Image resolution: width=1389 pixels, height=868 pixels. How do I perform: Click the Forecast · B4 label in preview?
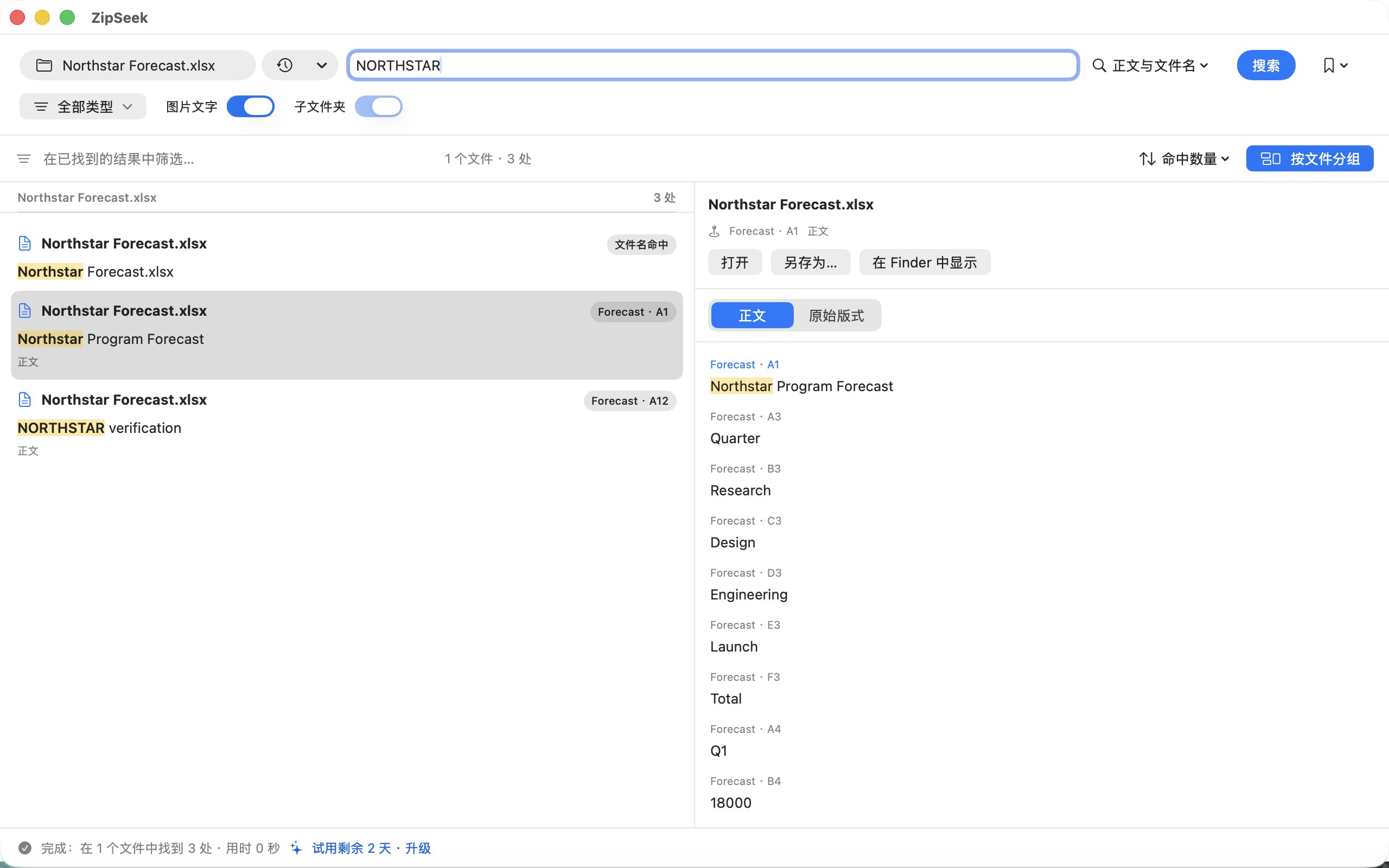[x=745, y=781]
